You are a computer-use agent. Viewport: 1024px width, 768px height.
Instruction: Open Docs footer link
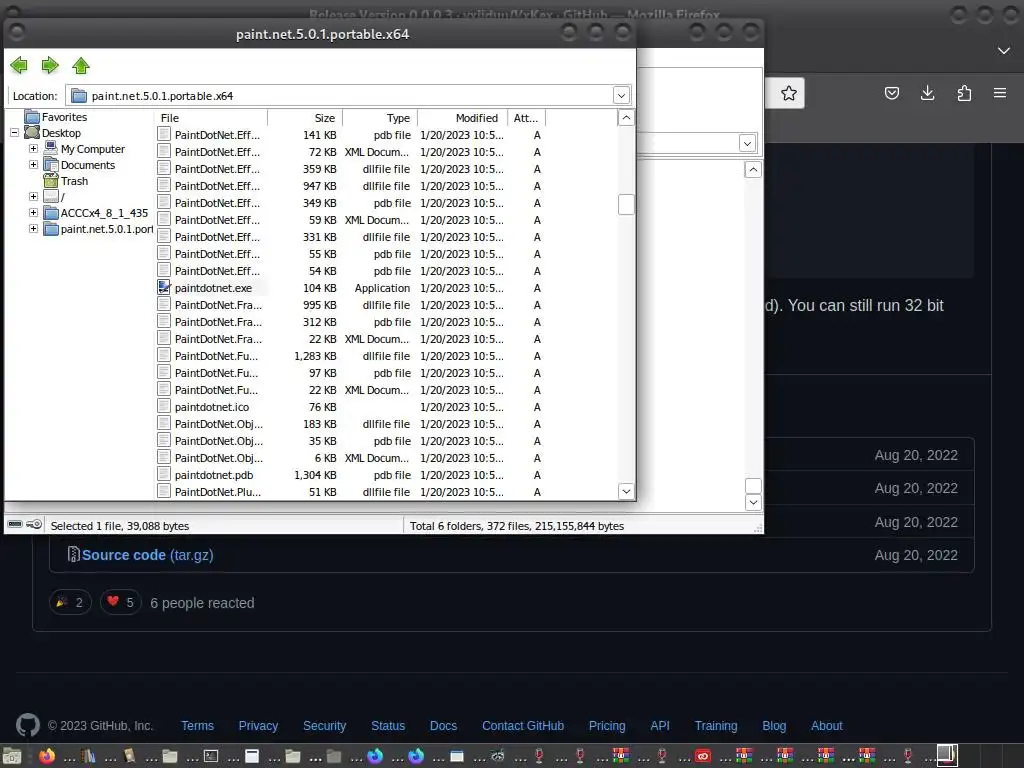point(443,726)
